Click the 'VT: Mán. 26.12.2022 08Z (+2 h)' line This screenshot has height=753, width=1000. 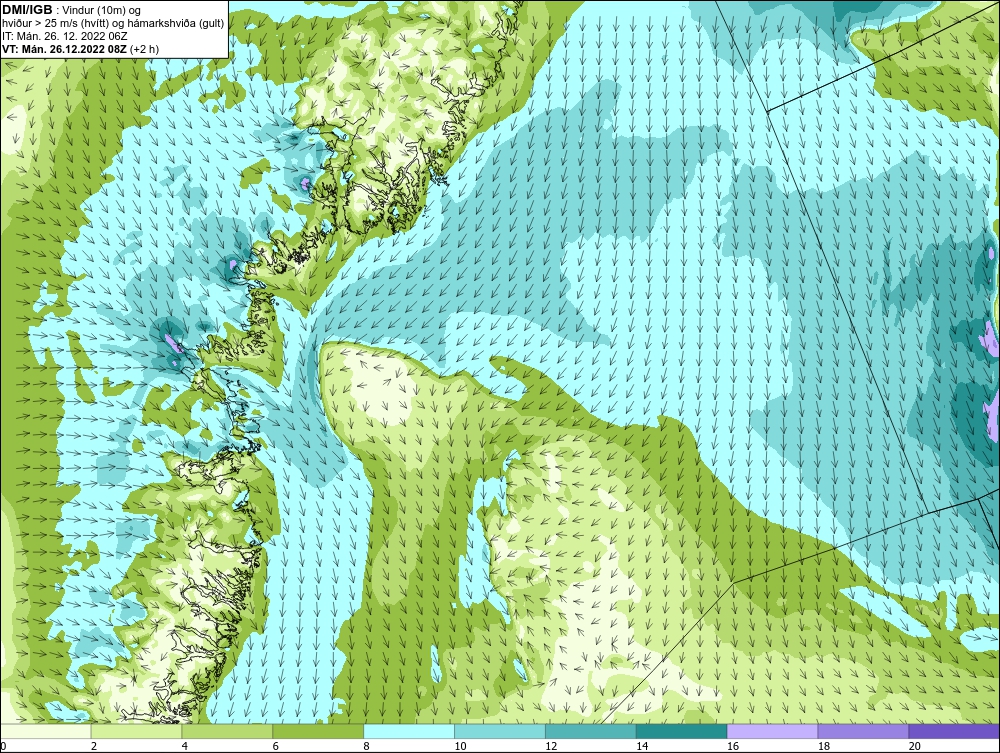point(80,48)
